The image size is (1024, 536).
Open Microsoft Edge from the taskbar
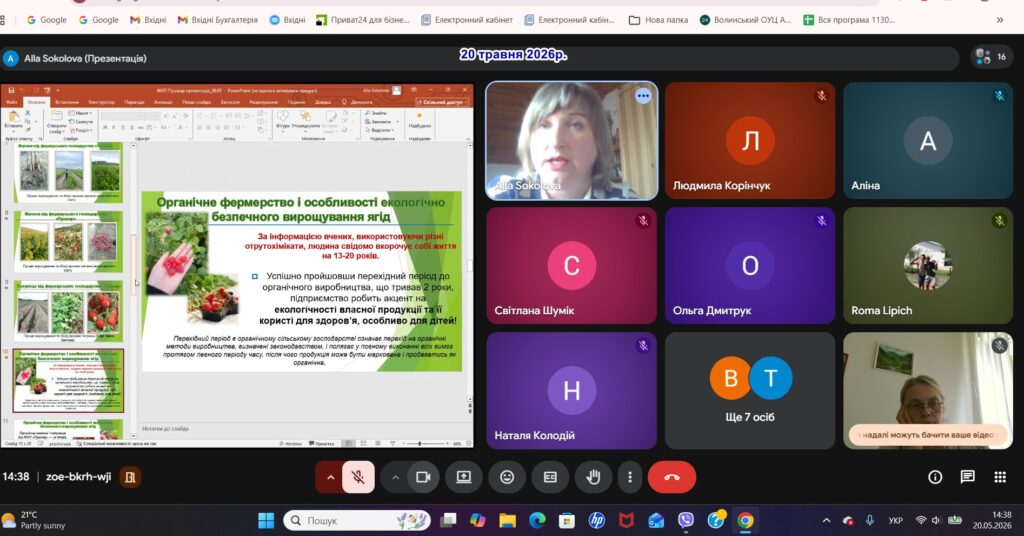(537, 520)
